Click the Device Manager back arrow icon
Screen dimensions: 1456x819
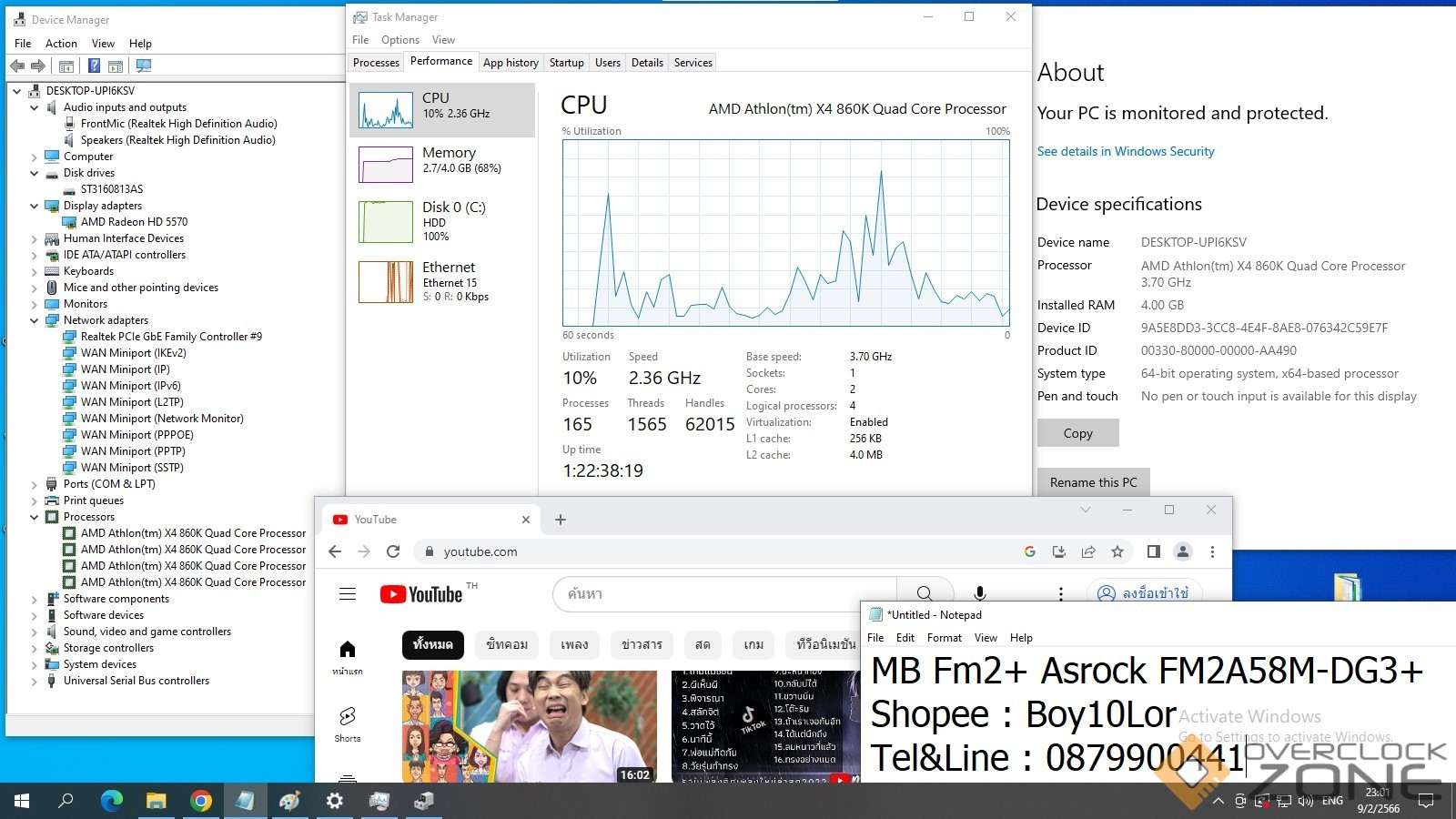coord(16,66)
